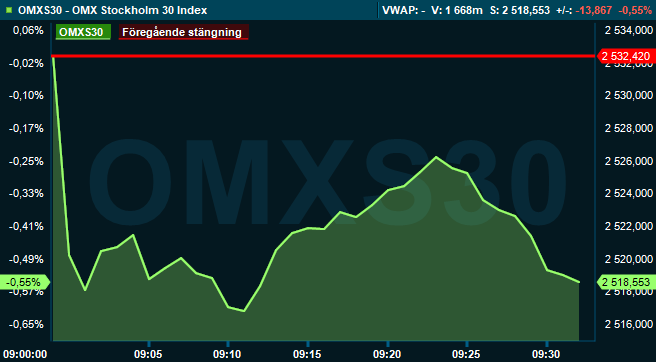This screenshot has width=656, height=362.
Task: Select the OMXS30 - OMX Stockholm 30 Index title
Action: click(113, 10)
